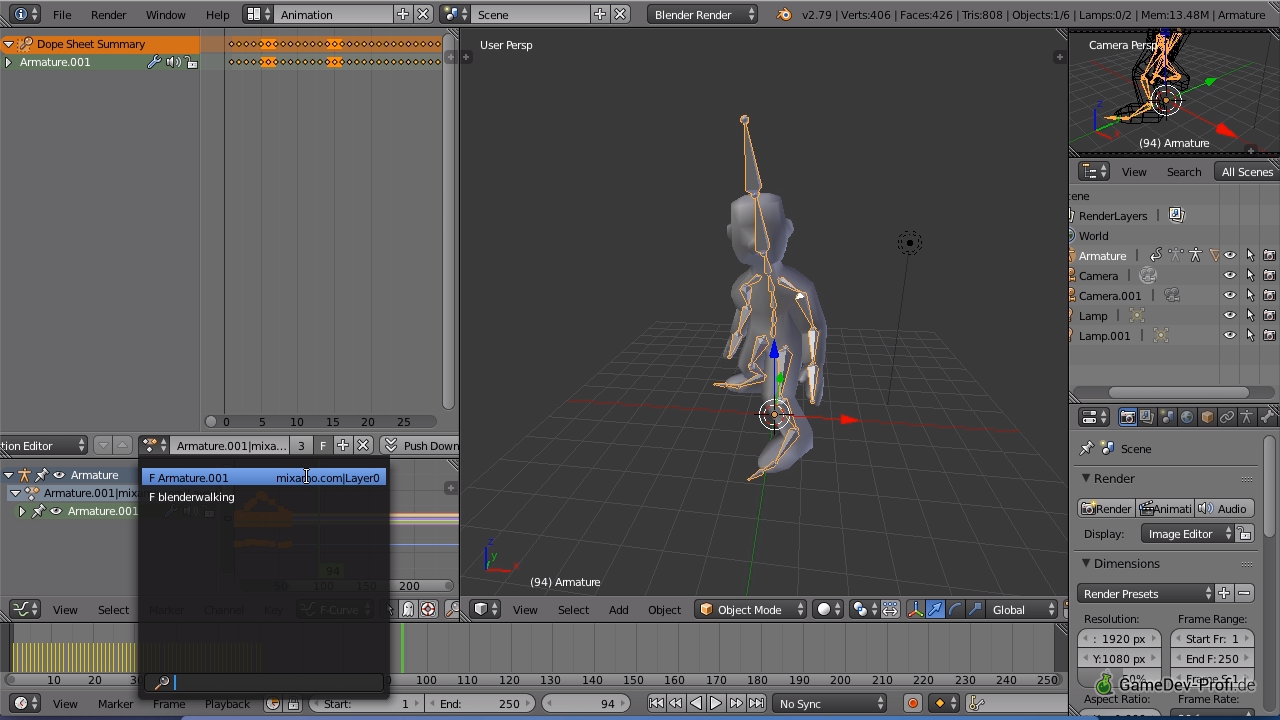
Task: Click the current frame field showing 94
Action: [x=587, y=703]
